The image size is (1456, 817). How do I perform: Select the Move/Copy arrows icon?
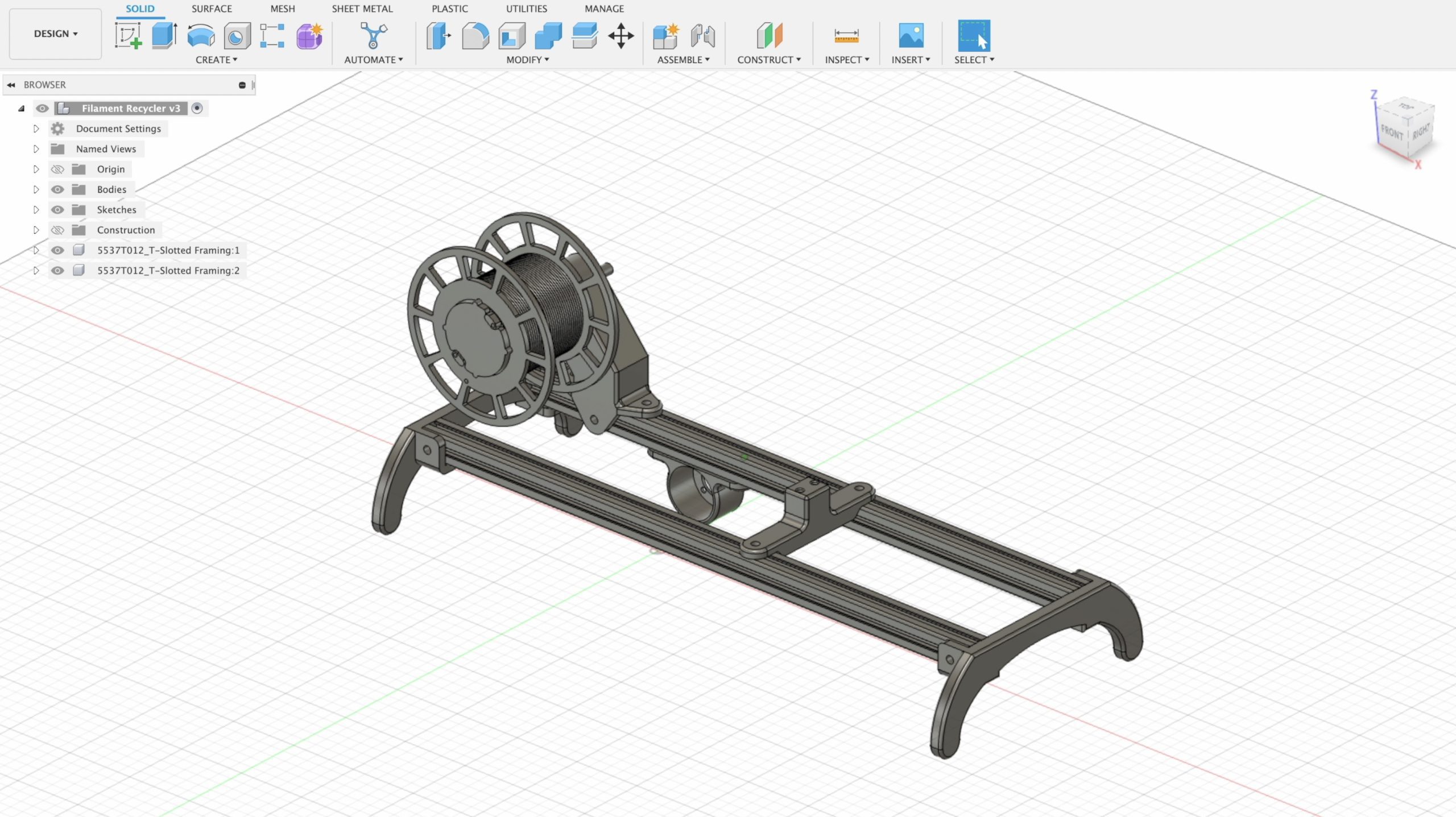pos(621,36)
